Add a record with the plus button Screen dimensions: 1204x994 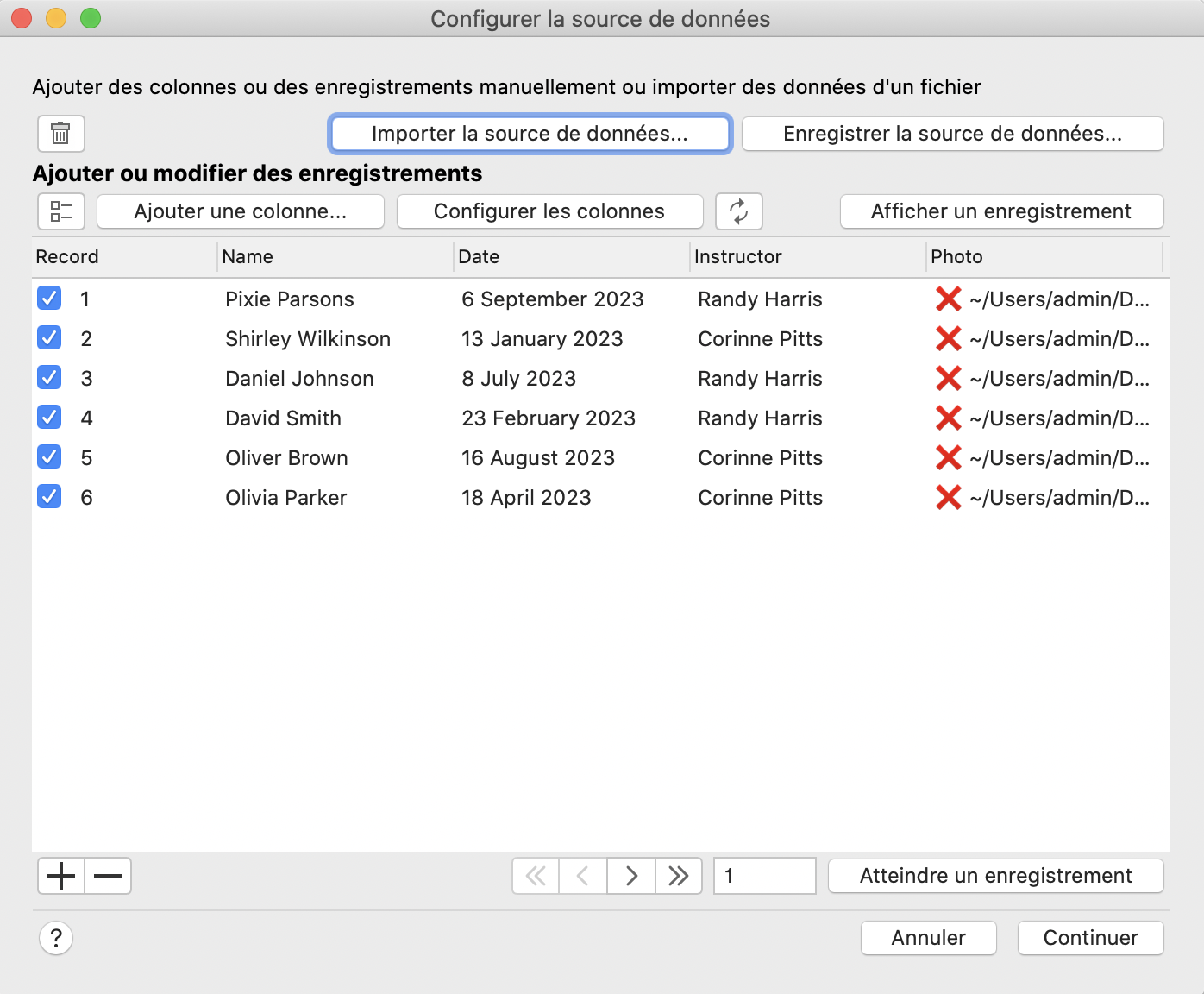(61, 876)
